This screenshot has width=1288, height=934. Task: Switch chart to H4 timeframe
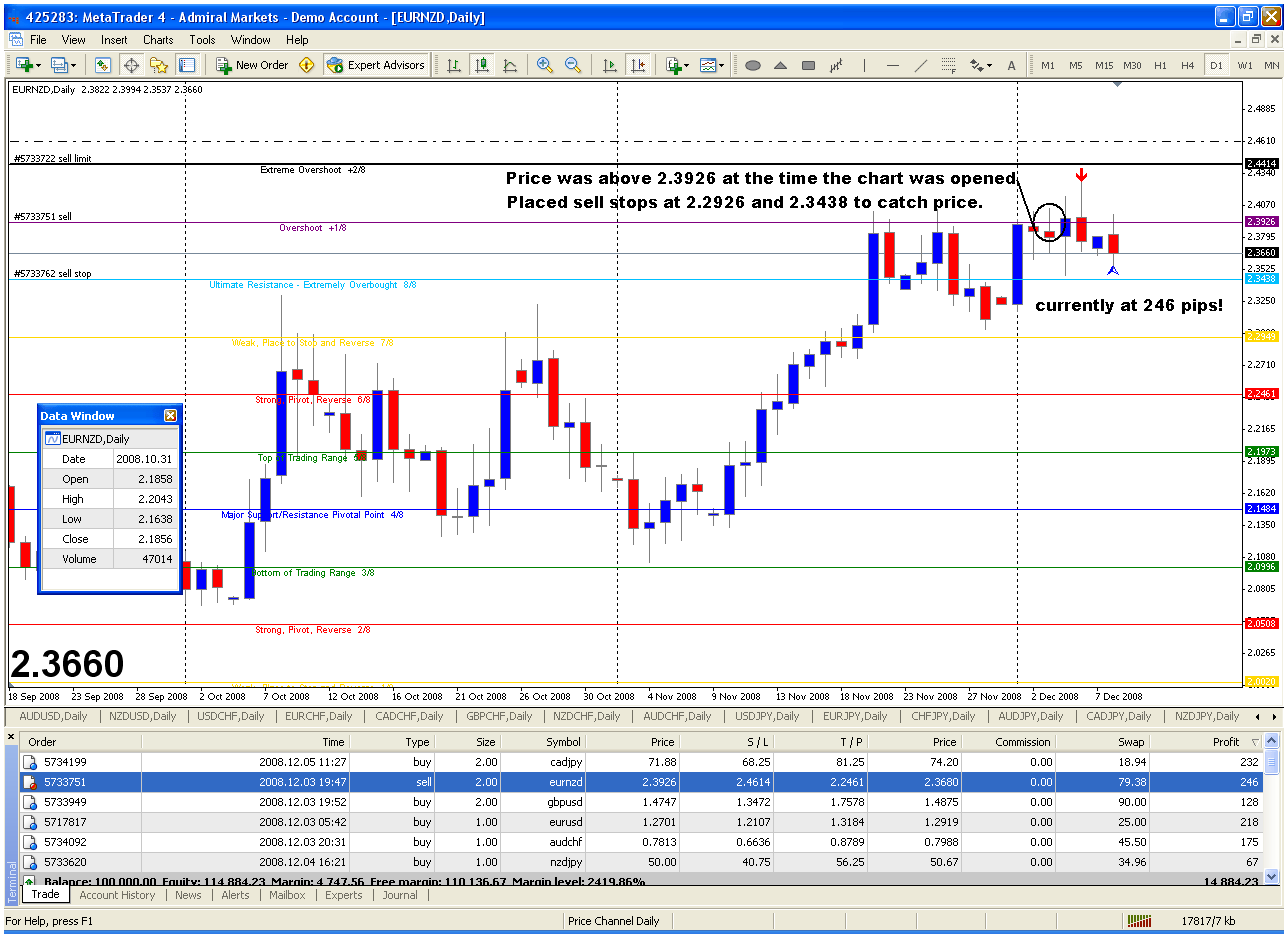(x=1188, y=65)
